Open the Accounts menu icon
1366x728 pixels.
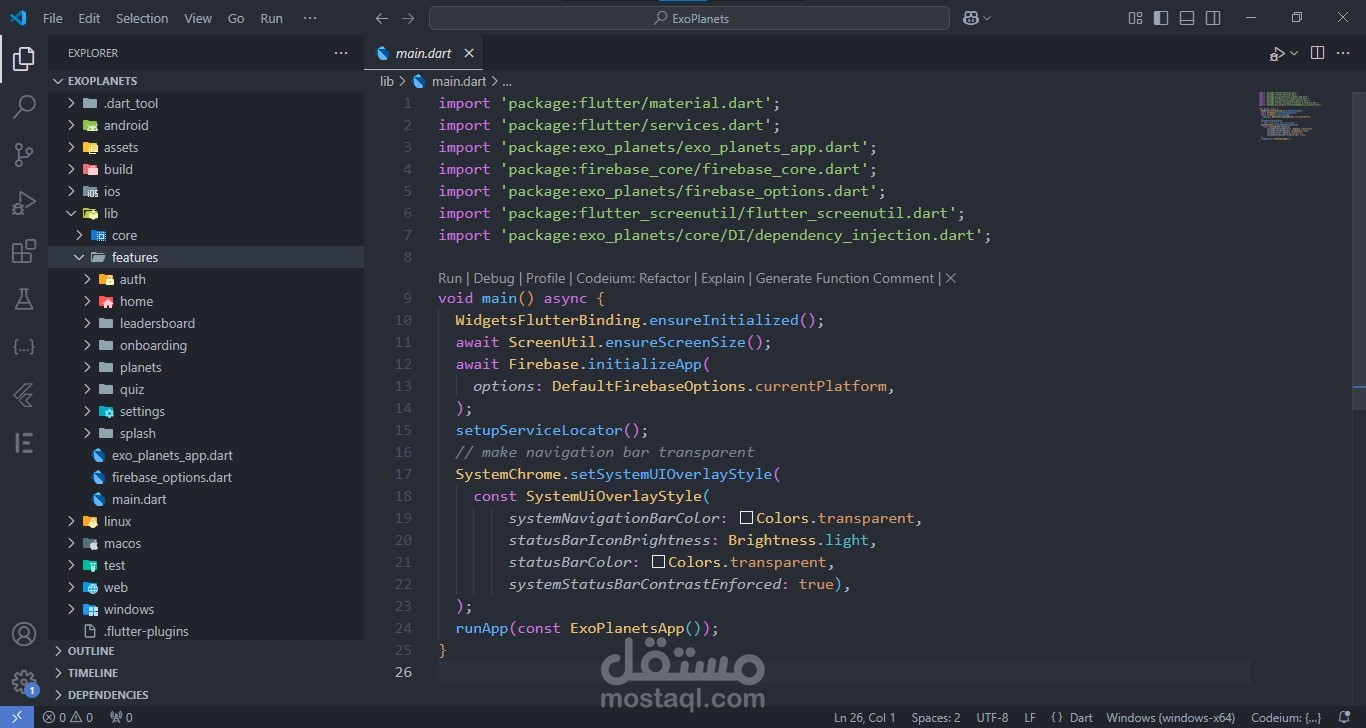point(24,635)
